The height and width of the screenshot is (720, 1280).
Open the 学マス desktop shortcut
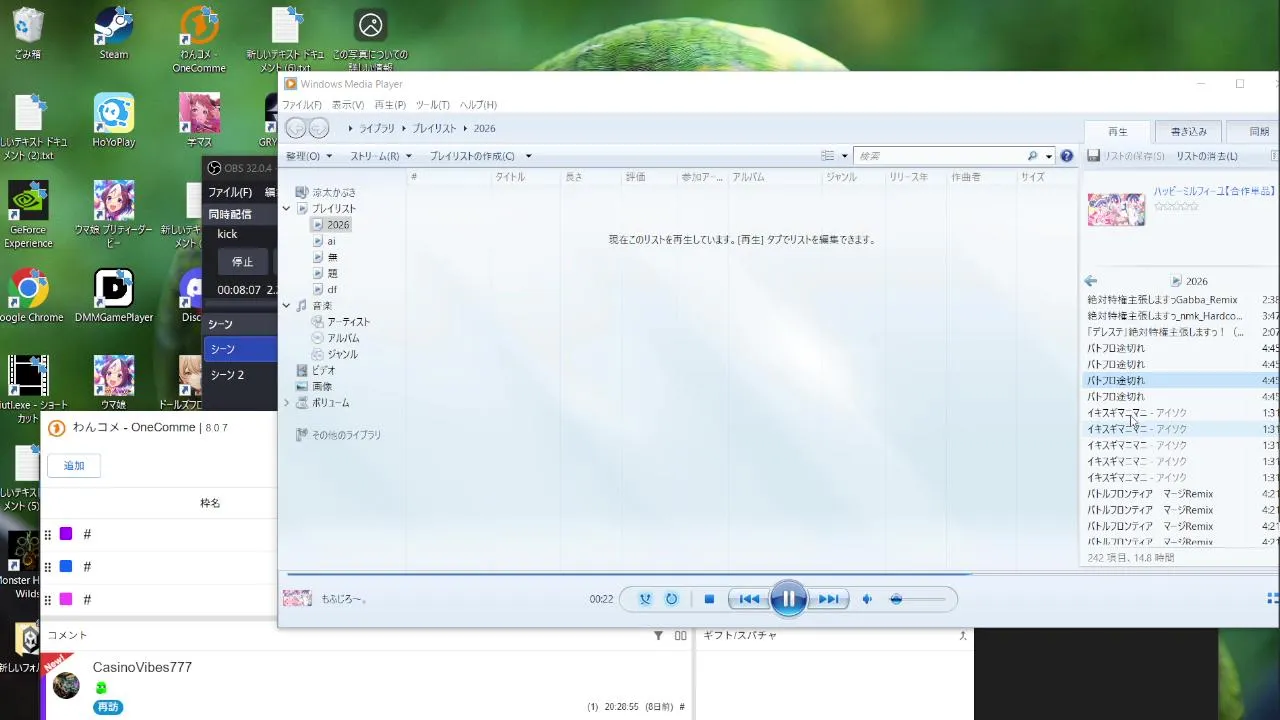(x=199, y=120)
